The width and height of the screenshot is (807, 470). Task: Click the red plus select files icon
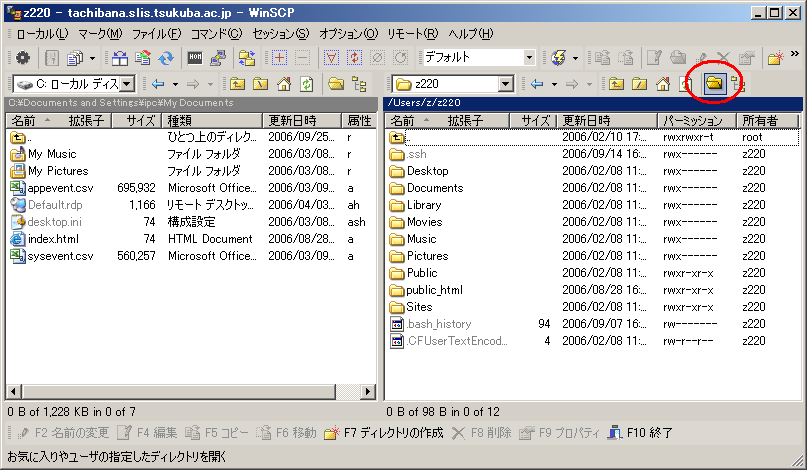[x=279, y=58]
